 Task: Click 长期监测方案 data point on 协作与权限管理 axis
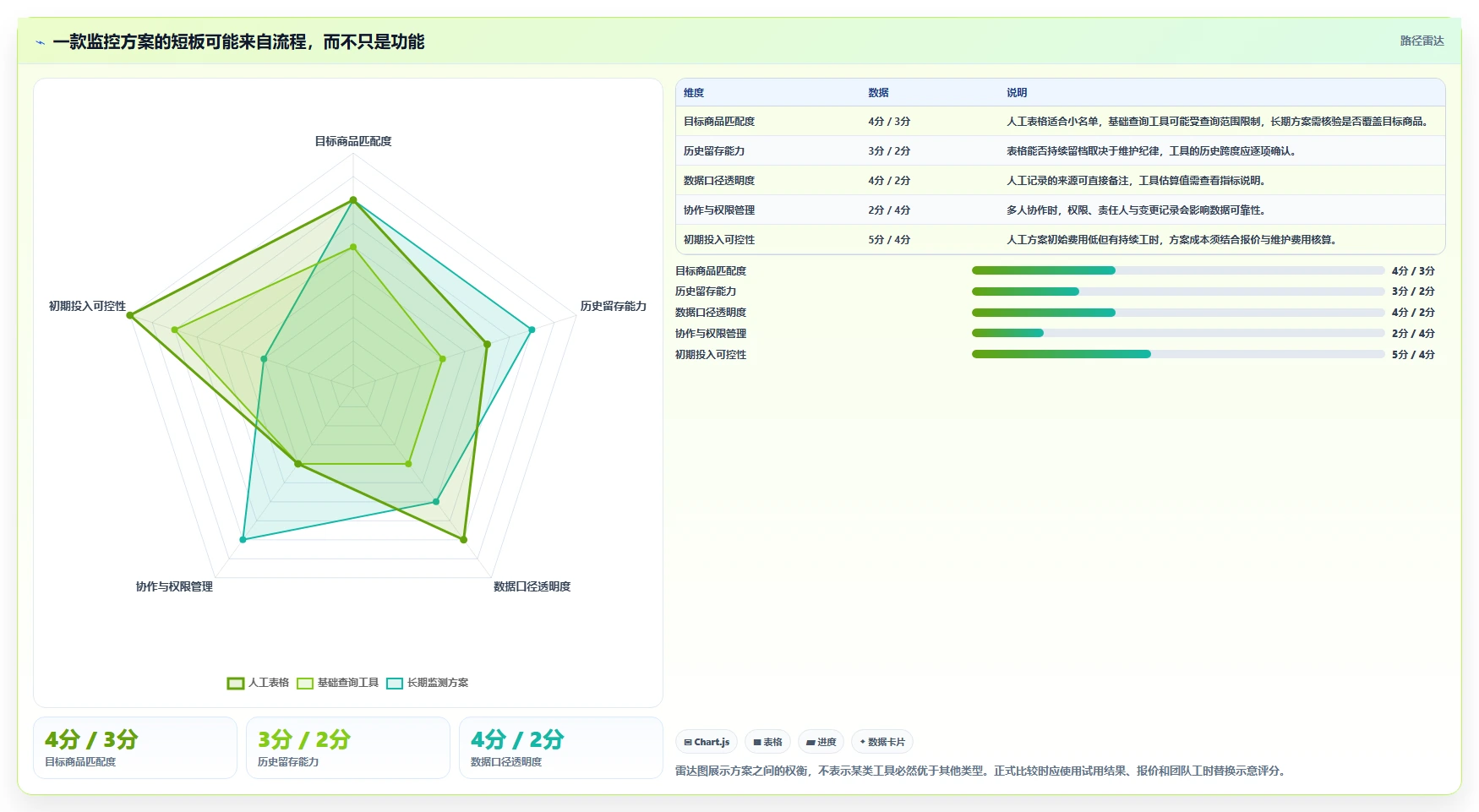(x=243, y=539)
